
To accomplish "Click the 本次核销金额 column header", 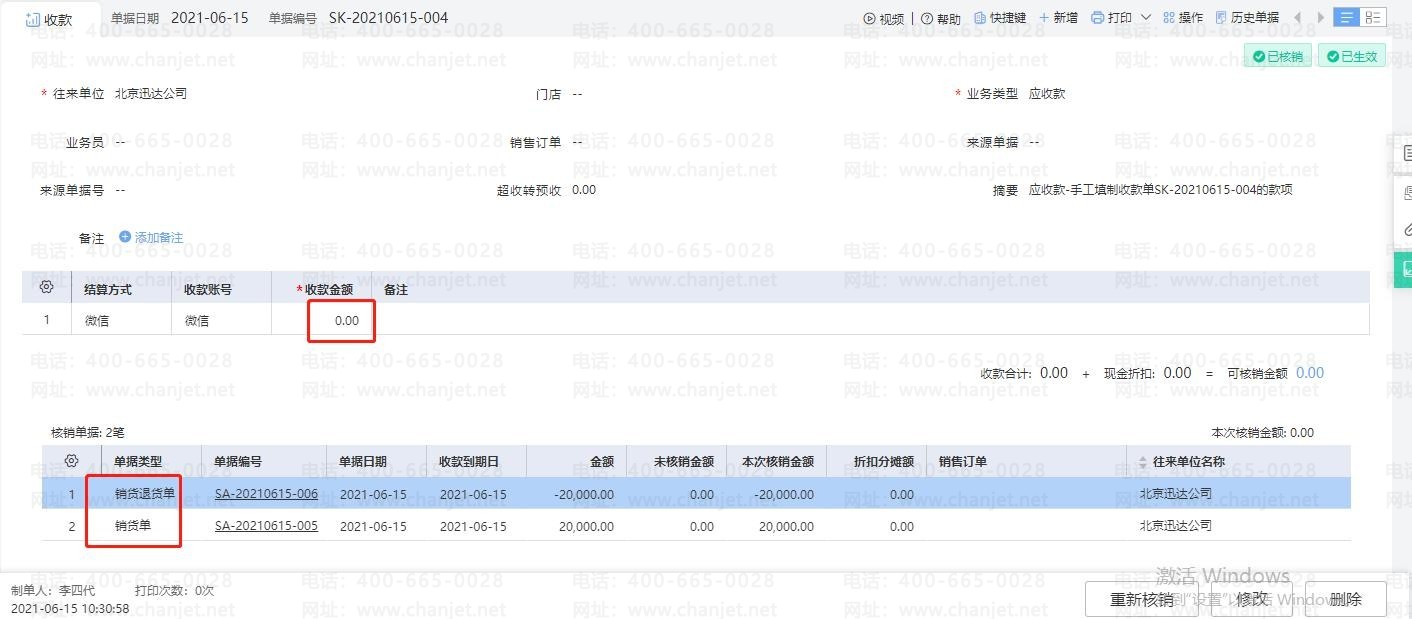I will tap(777, 461).
